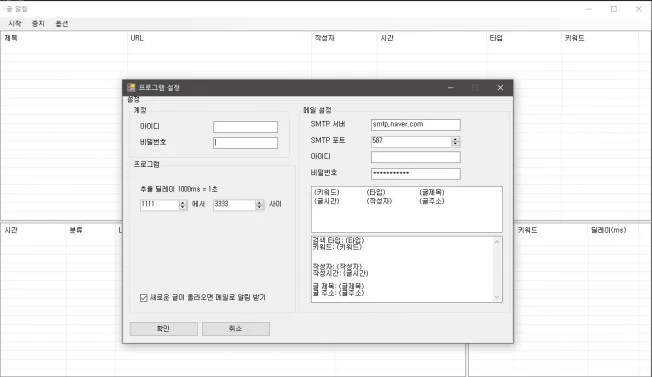Click the 작성자: (작성자) line in mail template
This screenshot has height=377, width=652.
(x=337, y=266)
